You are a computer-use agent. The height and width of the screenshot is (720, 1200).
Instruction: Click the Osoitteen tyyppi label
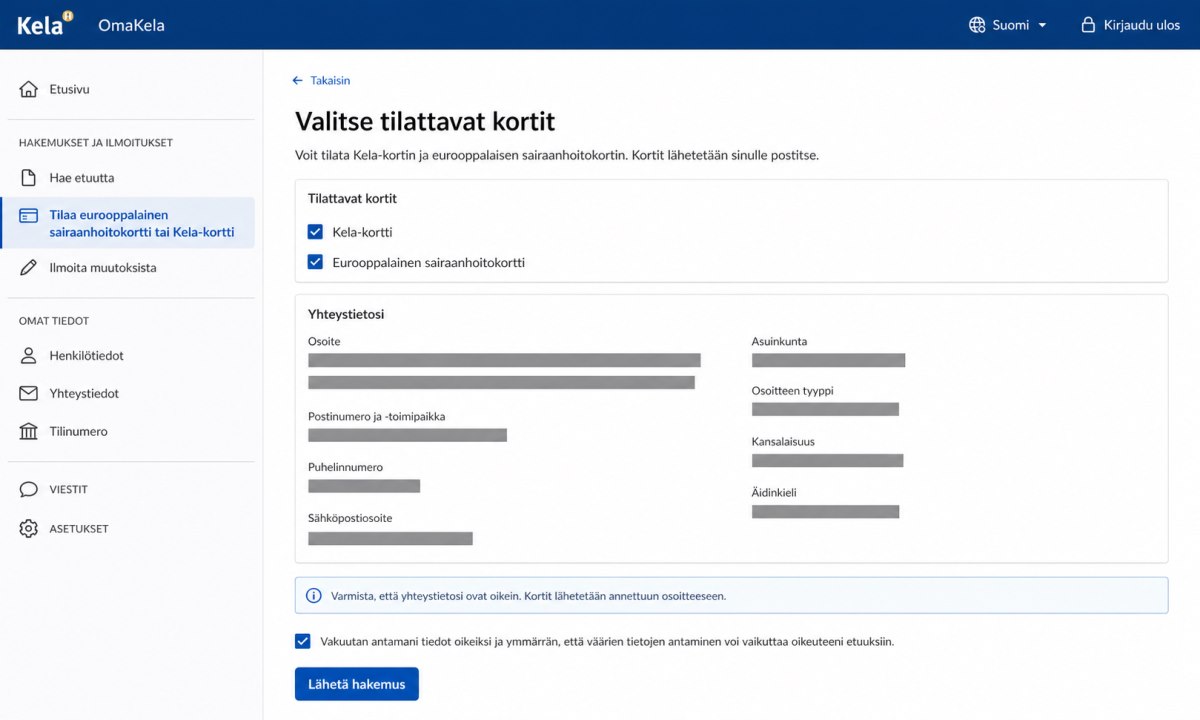coord(792,391)
